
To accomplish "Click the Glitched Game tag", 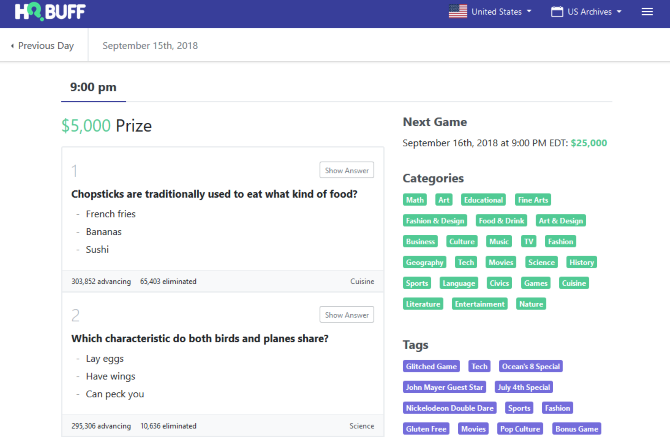I will [x=432, y=367].
